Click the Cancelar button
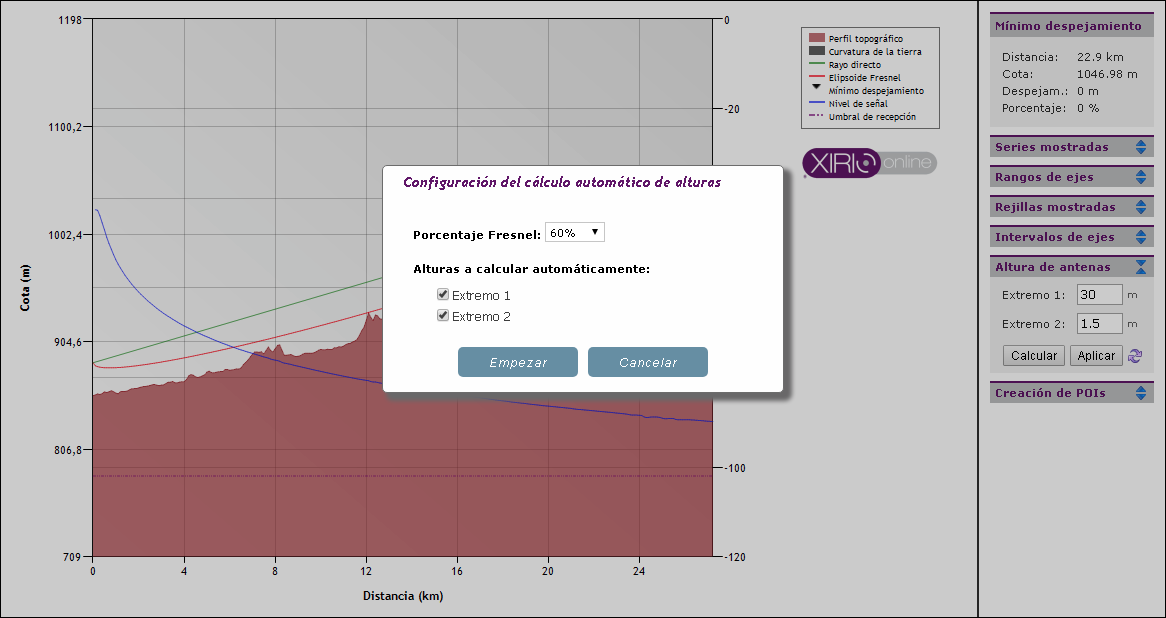This screenshot has height=618, width=1166. (648, 362)
